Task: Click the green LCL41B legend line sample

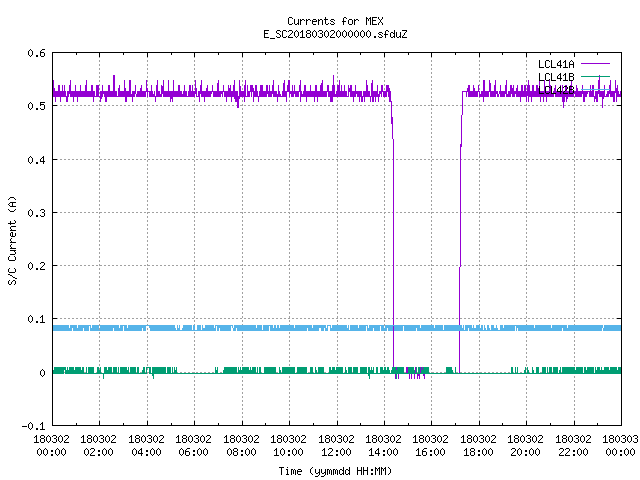Action: [x=595, y=76]
